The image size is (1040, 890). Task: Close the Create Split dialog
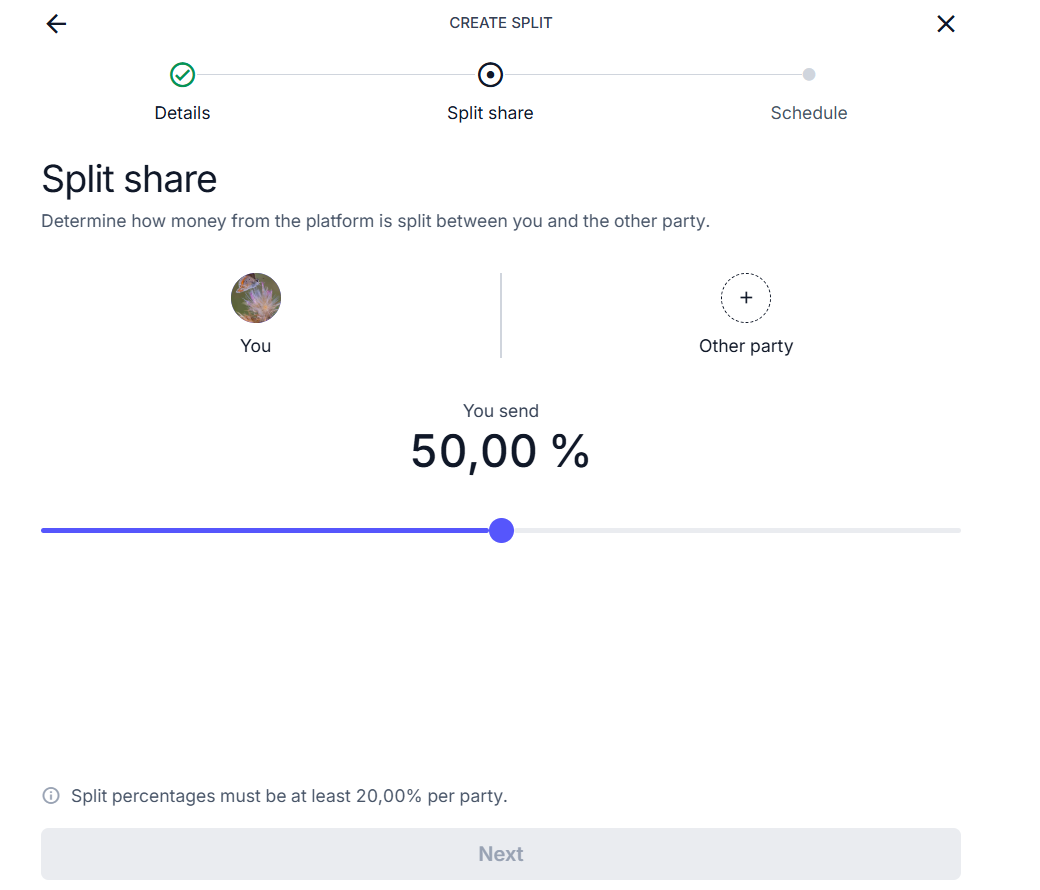pyautogui.click(x=946, y=24)
